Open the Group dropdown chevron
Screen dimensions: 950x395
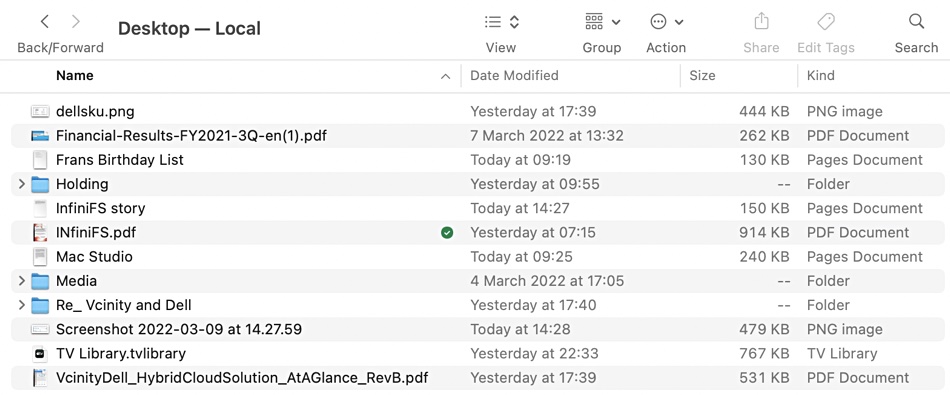click(616, 23)
